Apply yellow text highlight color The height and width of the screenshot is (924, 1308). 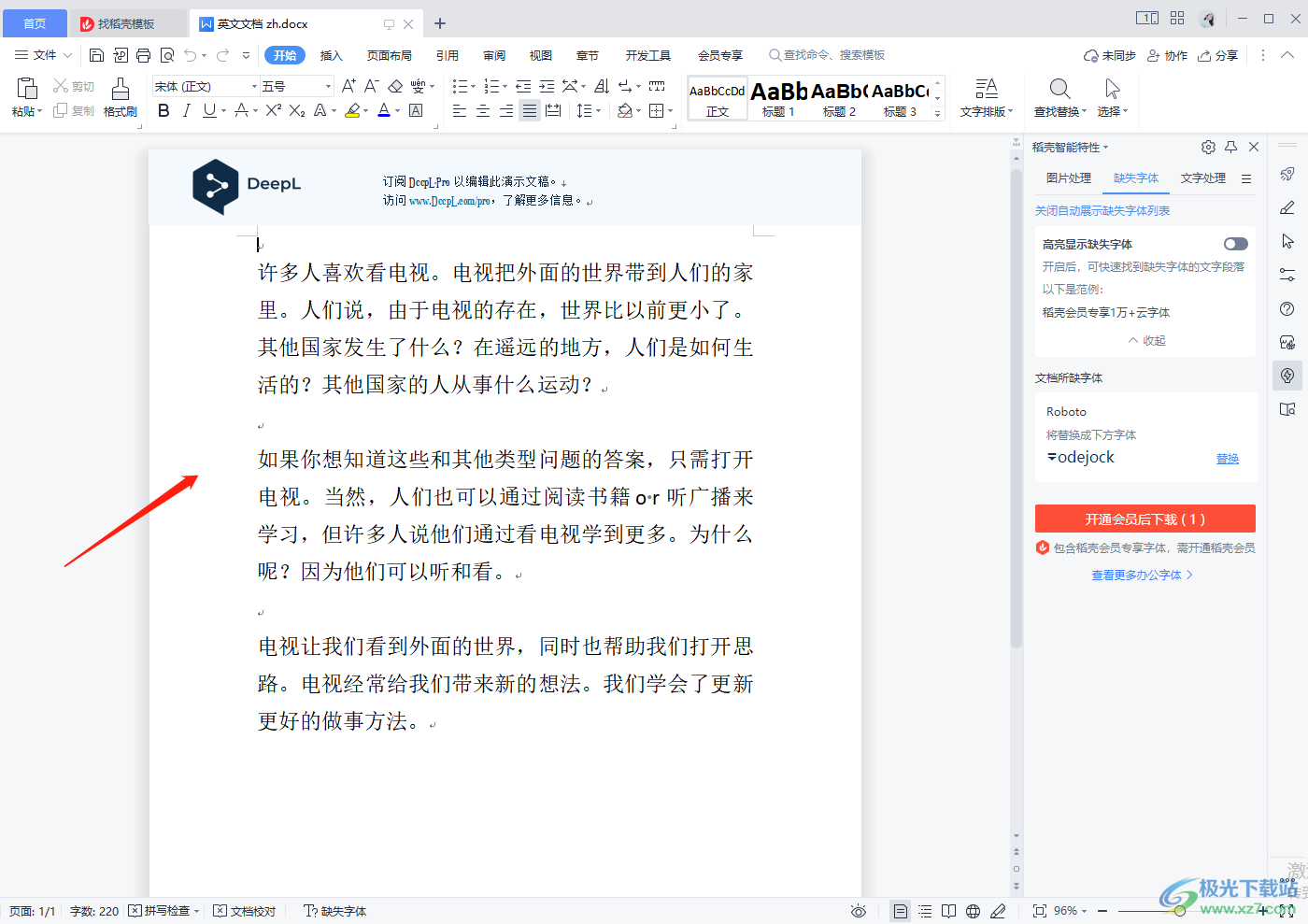tap(353, 110)
